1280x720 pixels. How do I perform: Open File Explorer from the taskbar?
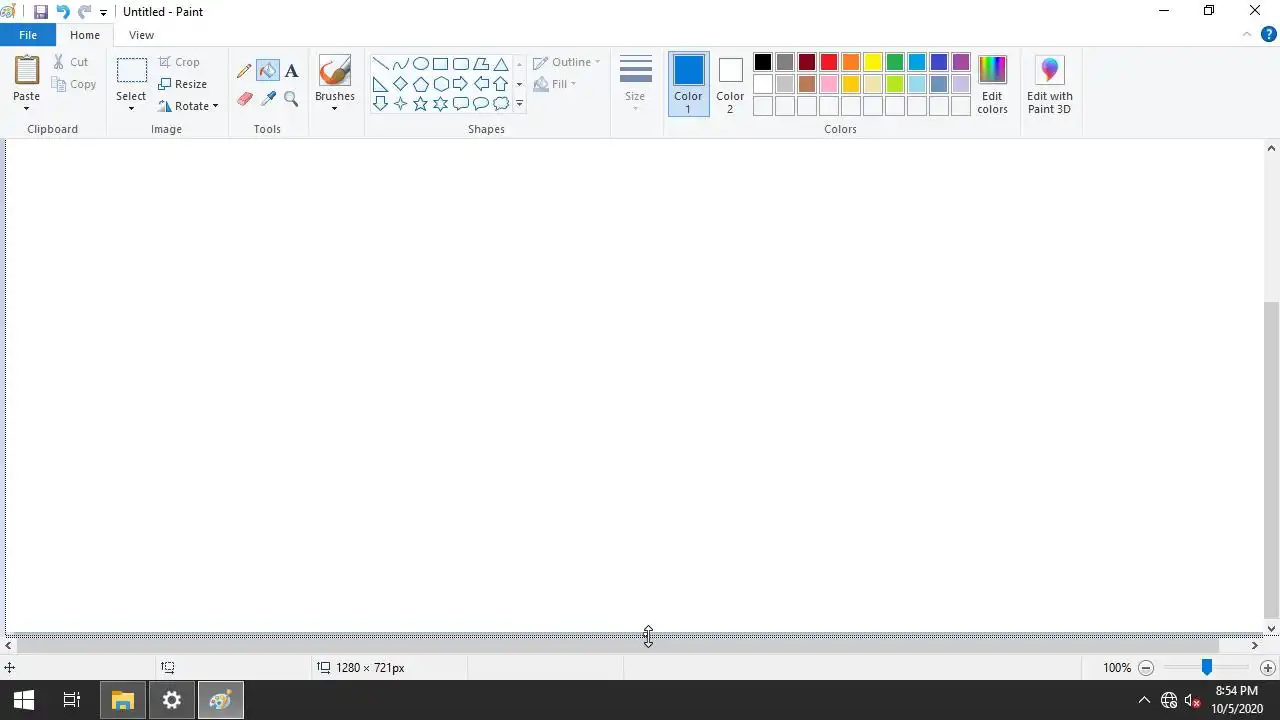pos(123,700)
